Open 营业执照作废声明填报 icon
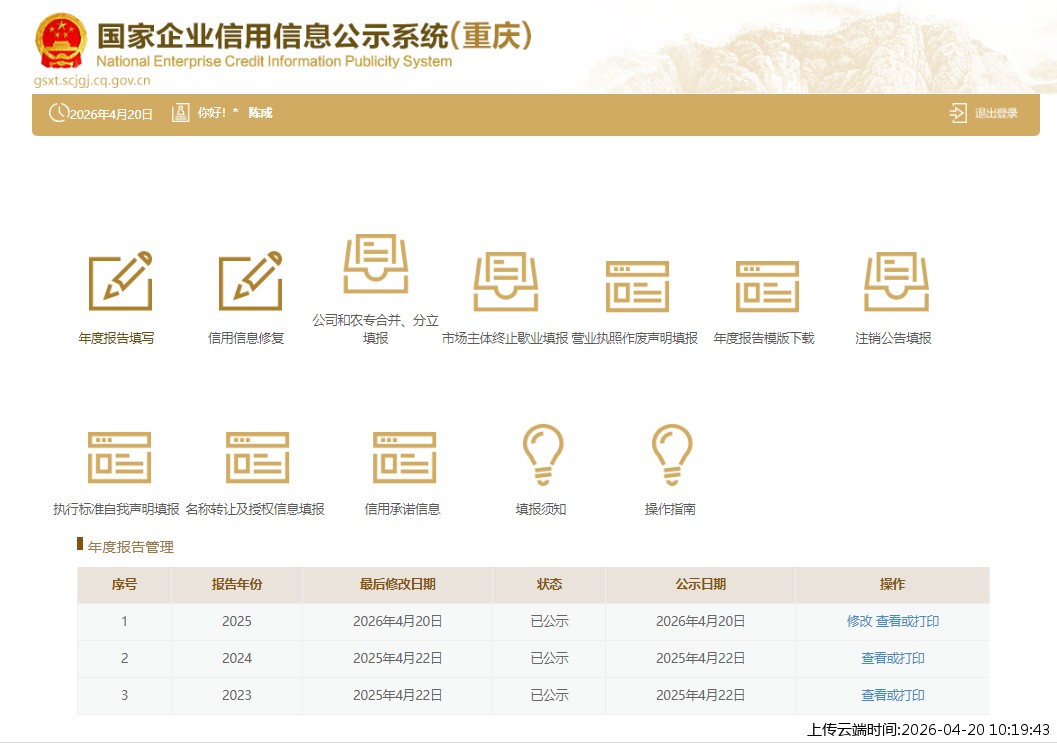Screen dimensions: 1057x743 [x=636, y=286]
